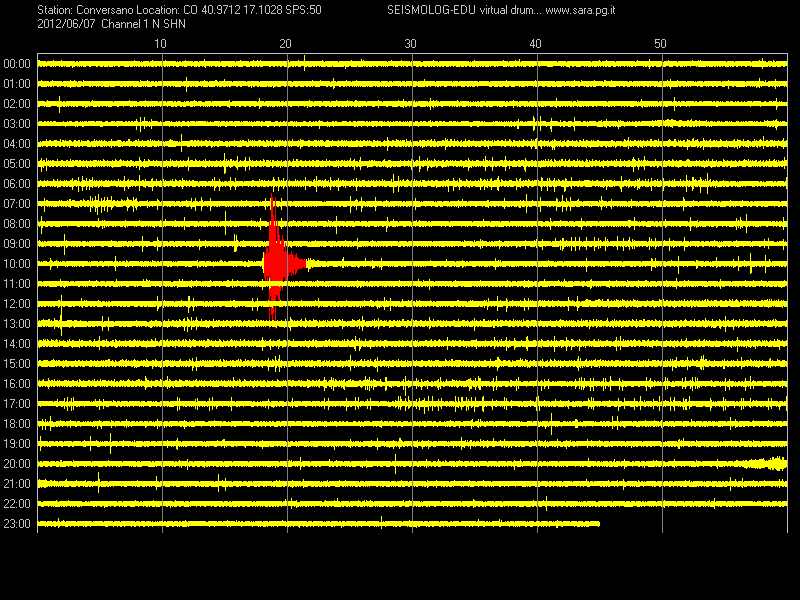Click the 03:00 hour label
The height and width of the screenshot is (600, 800).
pos(17,124)
